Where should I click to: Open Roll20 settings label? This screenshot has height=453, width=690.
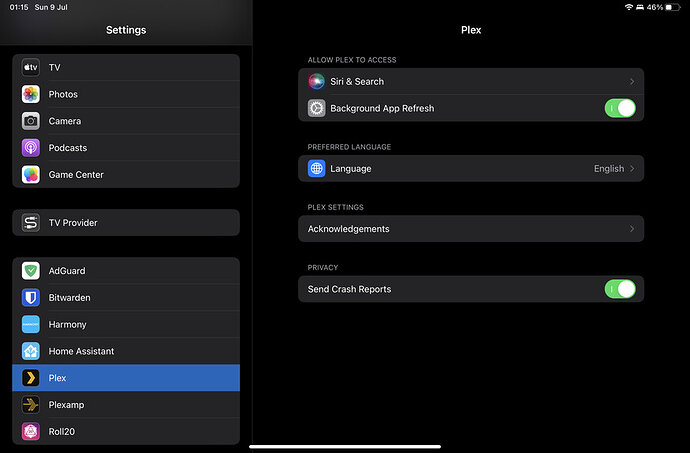point(62,431)
